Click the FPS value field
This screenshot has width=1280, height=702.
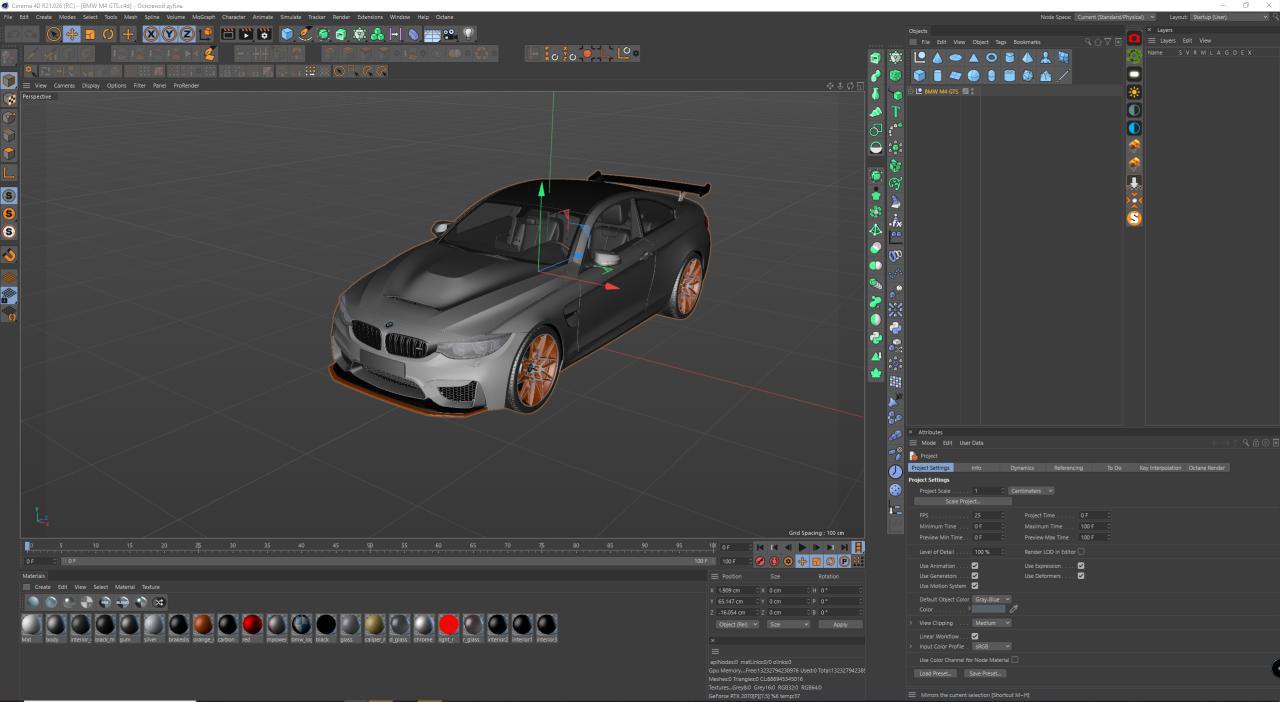988,515
